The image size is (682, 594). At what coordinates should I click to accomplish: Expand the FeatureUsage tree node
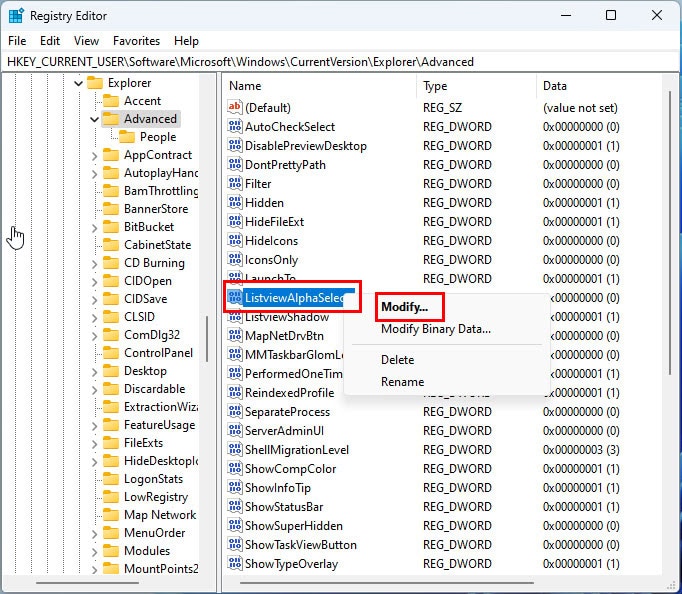(x=94, y=425)
